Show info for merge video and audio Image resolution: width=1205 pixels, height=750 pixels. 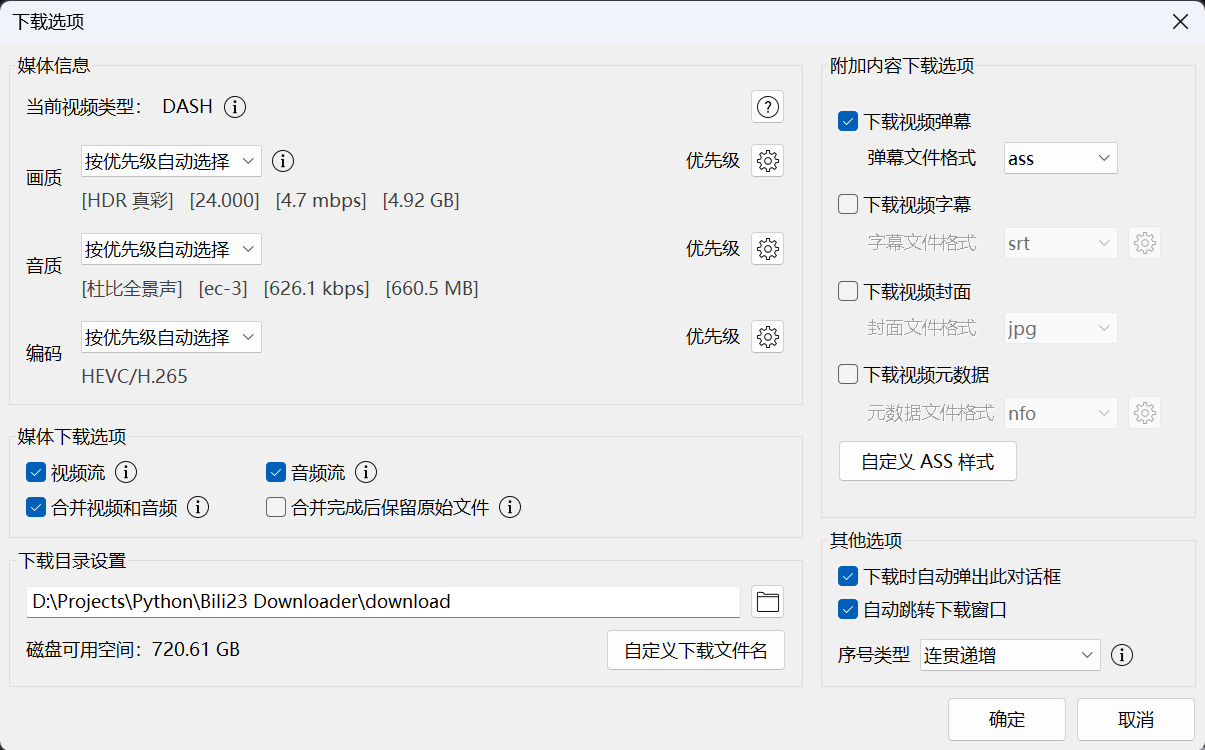[198, 508]
